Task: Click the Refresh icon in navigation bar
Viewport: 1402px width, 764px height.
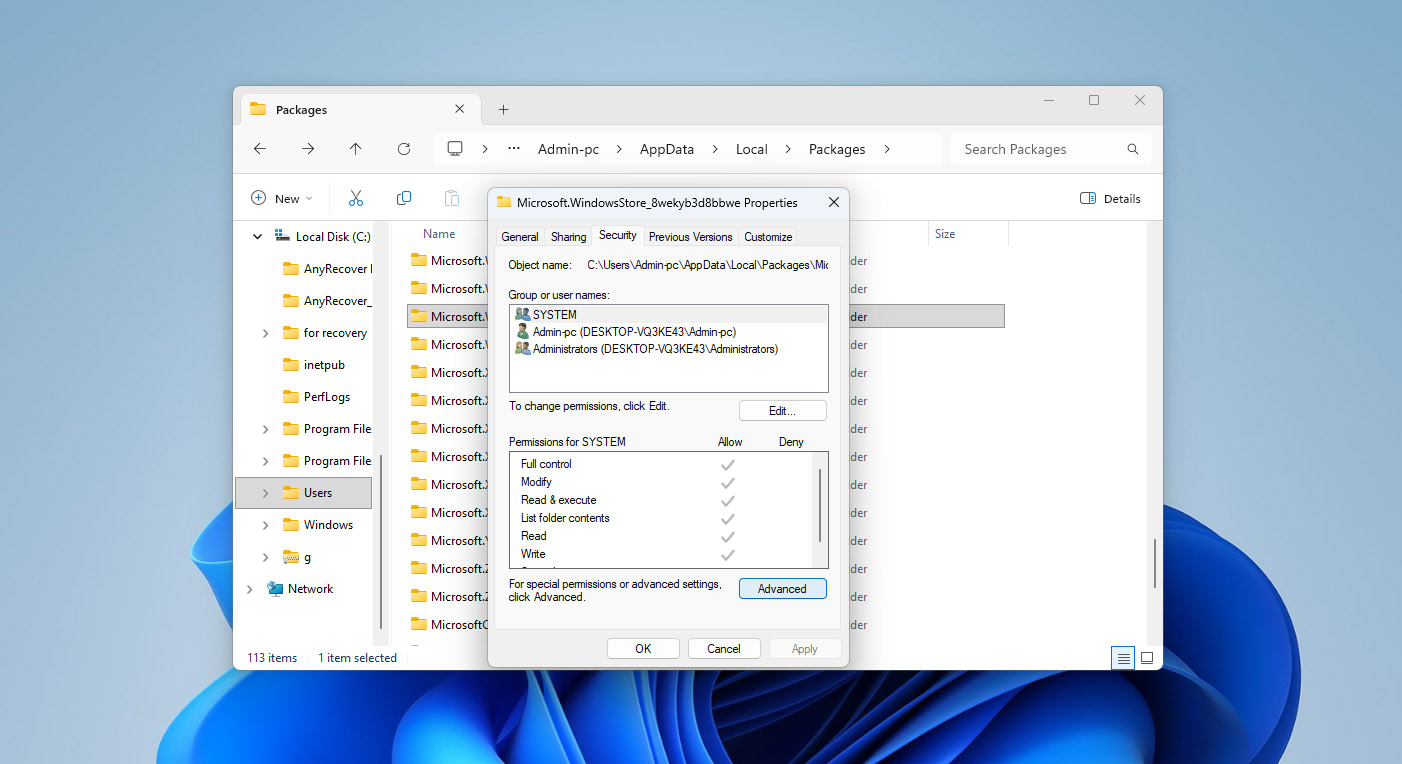Action: [x=404, y=149]
